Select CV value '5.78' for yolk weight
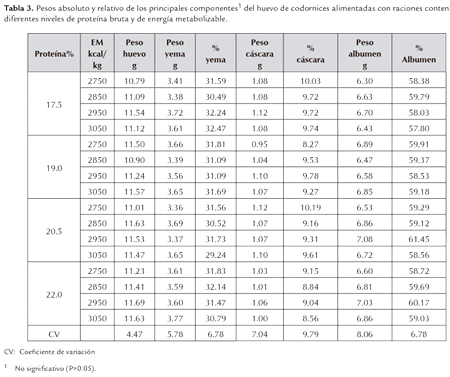Viewport: 450px width, 377px height. 175,334
